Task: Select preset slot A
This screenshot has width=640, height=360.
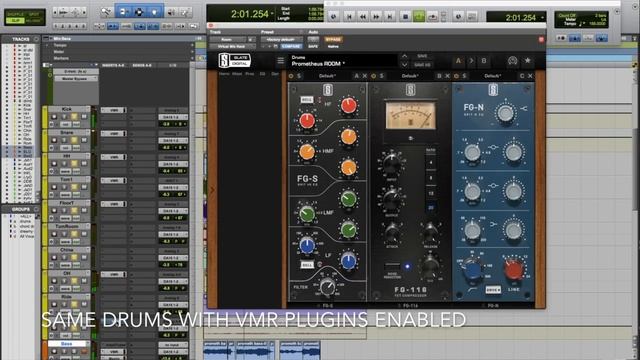Action: (x=458, y=61)
